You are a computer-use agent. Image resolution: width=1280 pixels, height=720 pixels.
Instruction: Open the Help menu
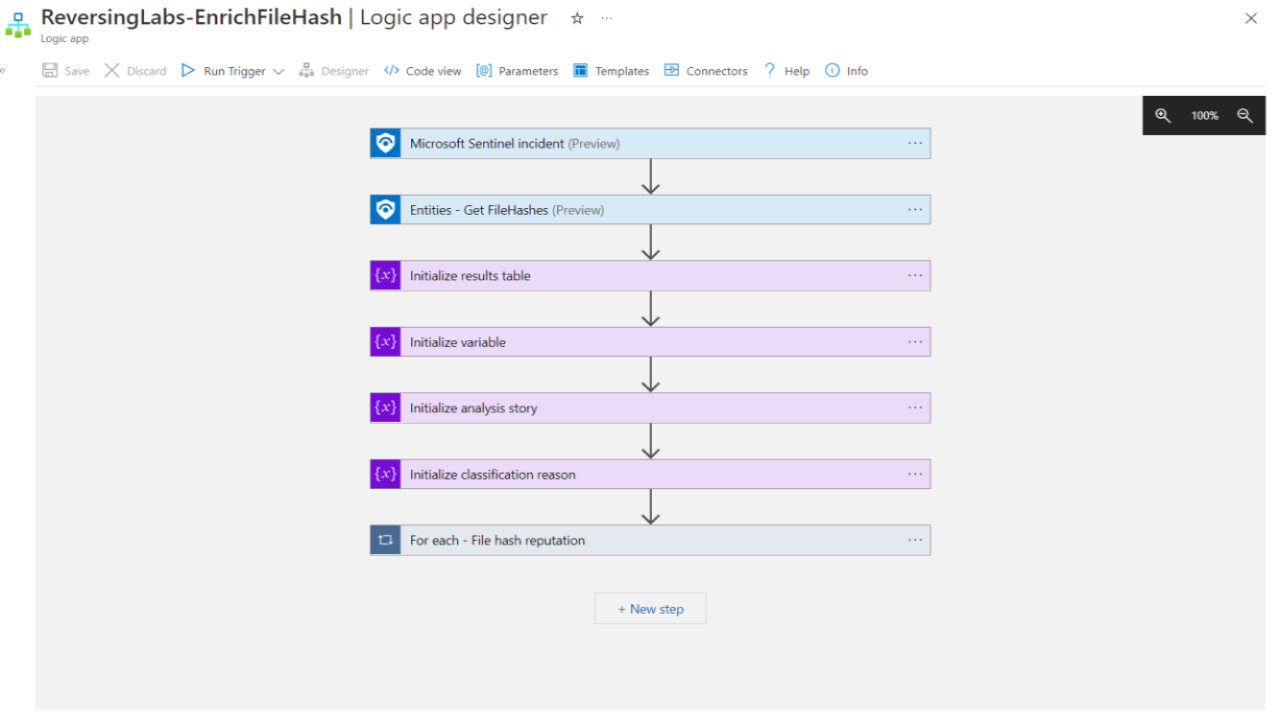point(786,71)
